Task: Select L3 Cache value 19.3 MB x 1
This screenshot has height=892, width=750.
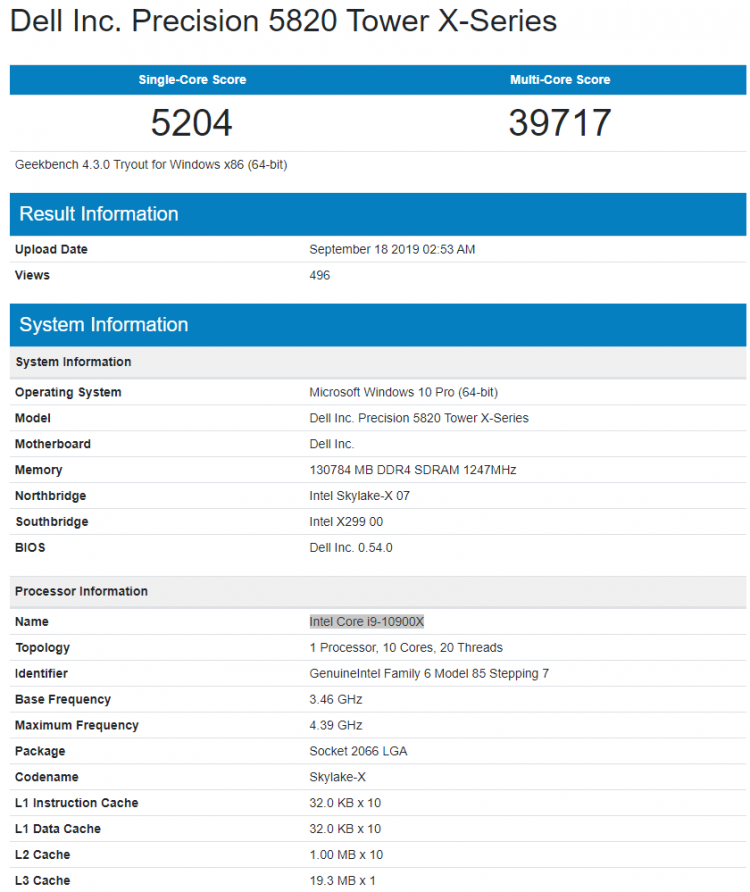Action: click(x=342, y=880)
